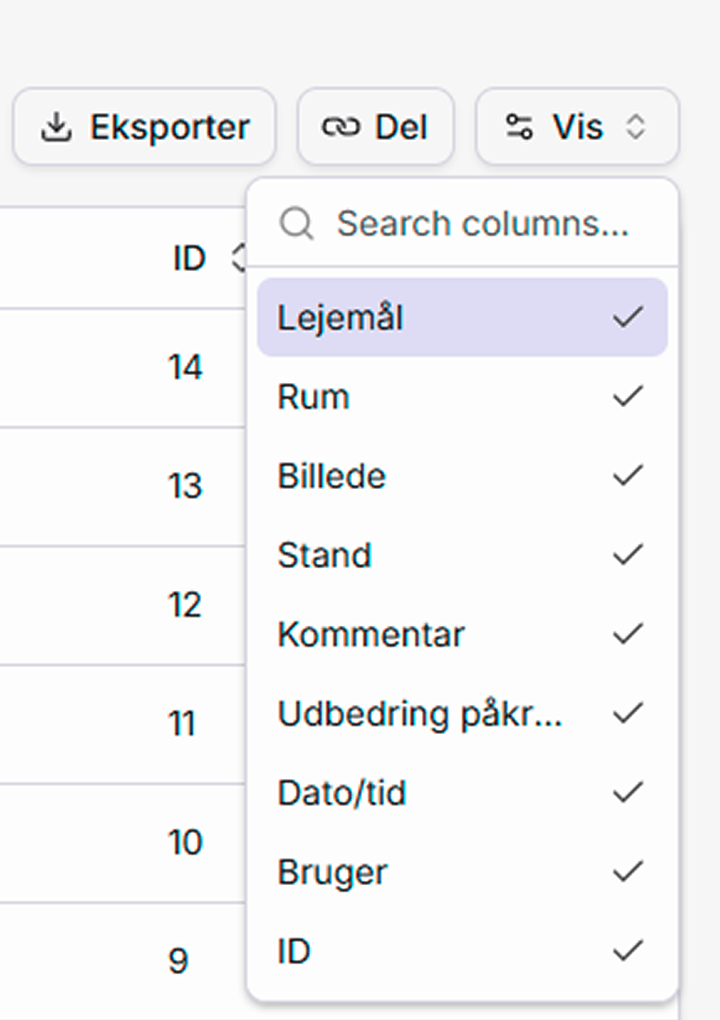Toggle the Bruger column option
The width and height of the screenshot is (720, 1020).
pos(462,872)
